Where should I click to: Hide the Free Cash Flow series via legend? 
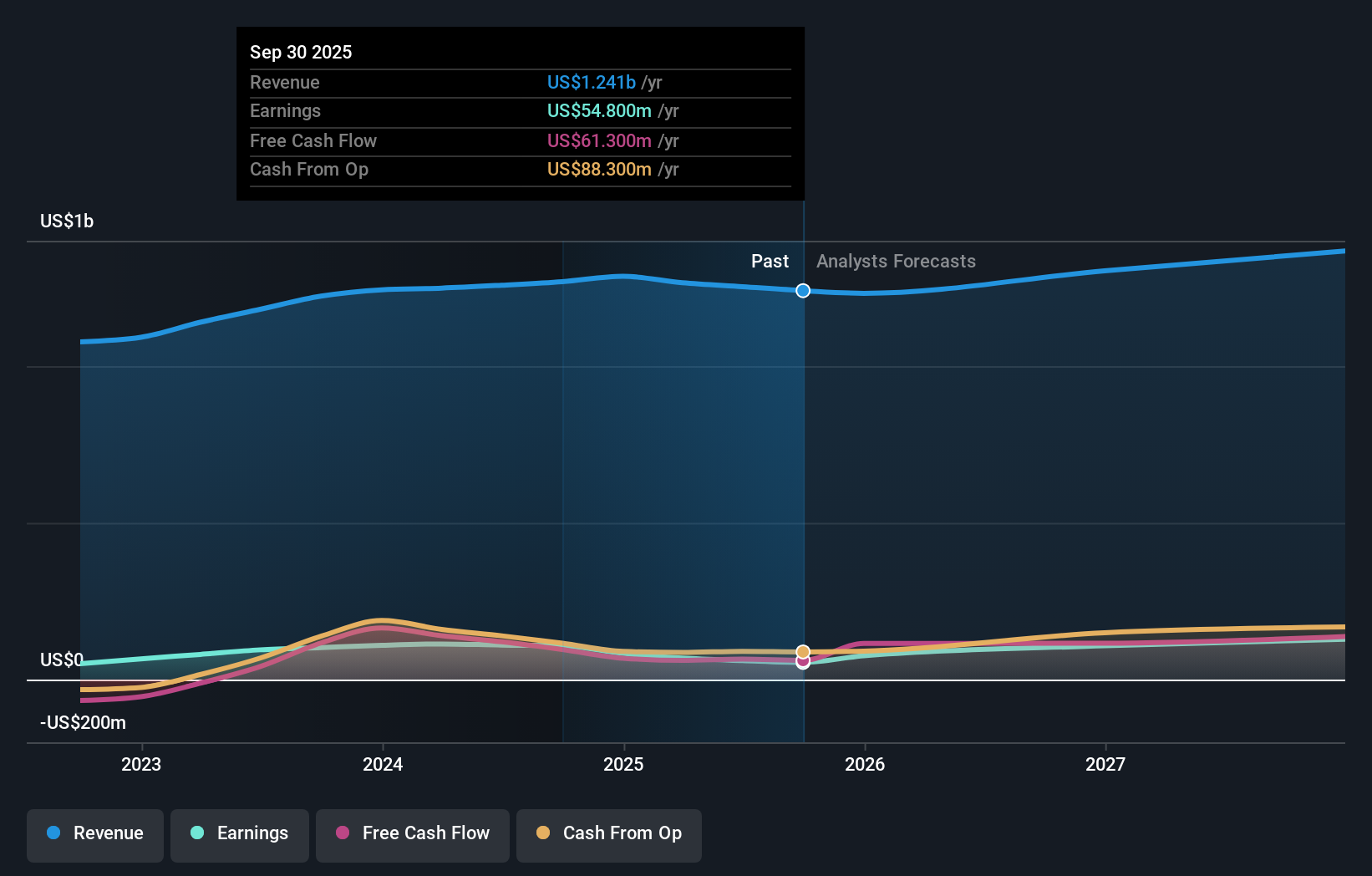[412, 833]
